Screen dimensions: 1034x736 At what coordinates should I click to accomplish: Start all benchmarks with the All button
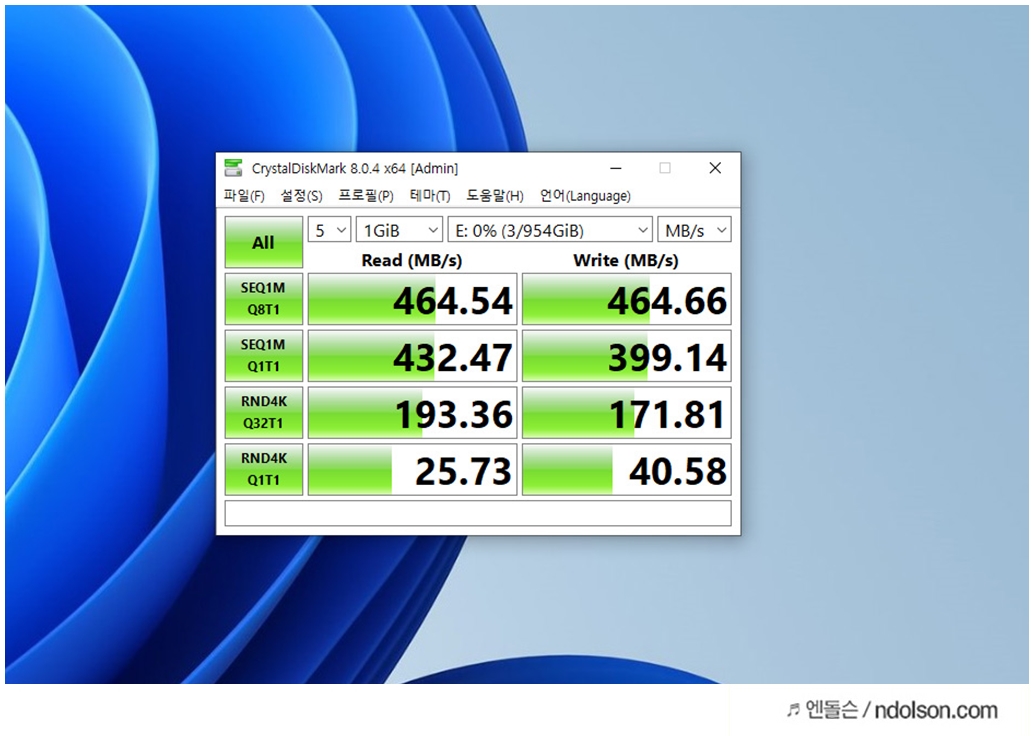(264, 242)
